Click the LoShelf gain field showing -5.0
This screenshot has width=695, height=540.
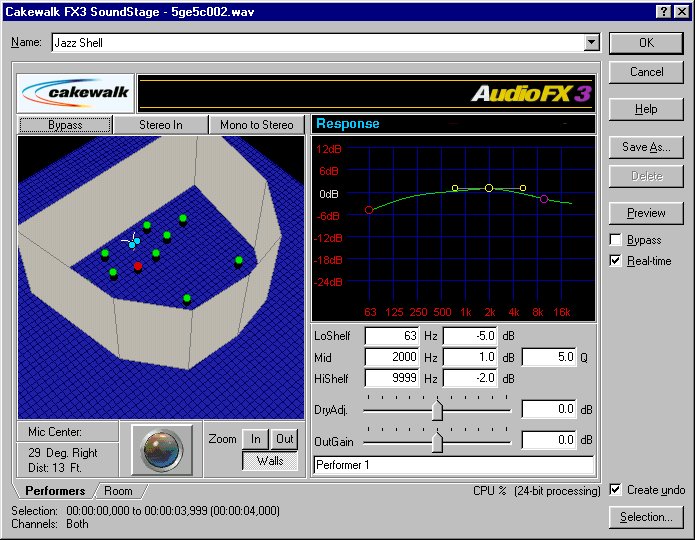pyautogui.click(x=470, y=336)
